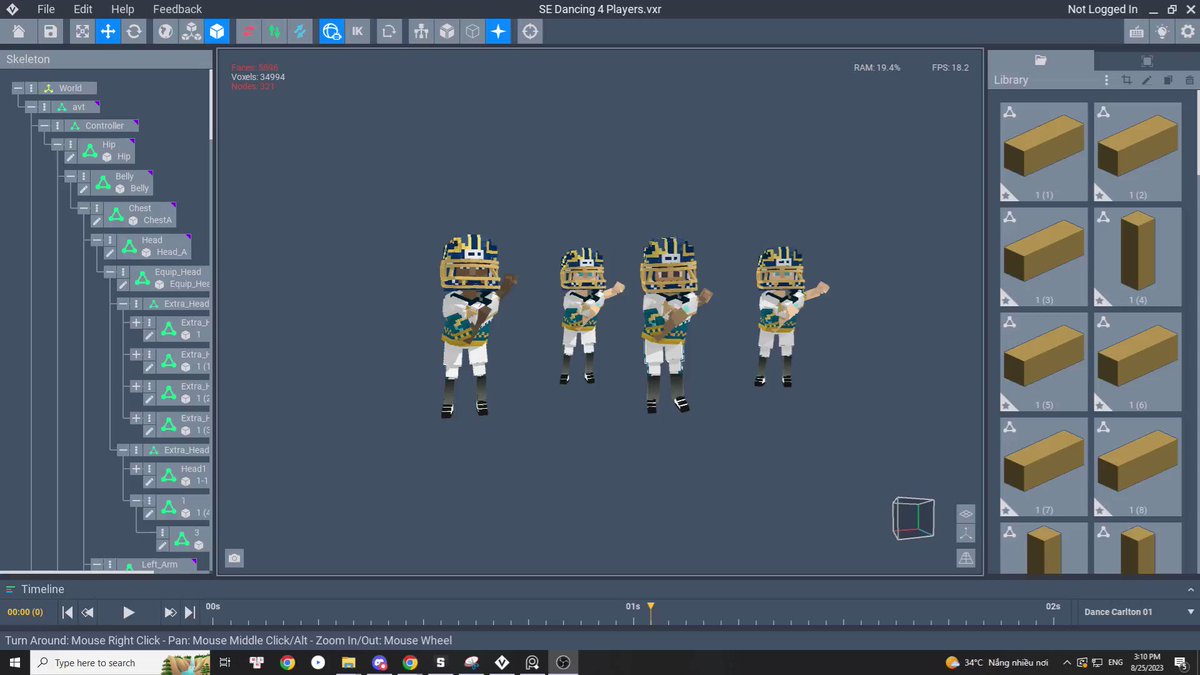The image size is (1200, 675).
Task: Toggle the highlighted cube view icon
Action: (x=217, y=31)
